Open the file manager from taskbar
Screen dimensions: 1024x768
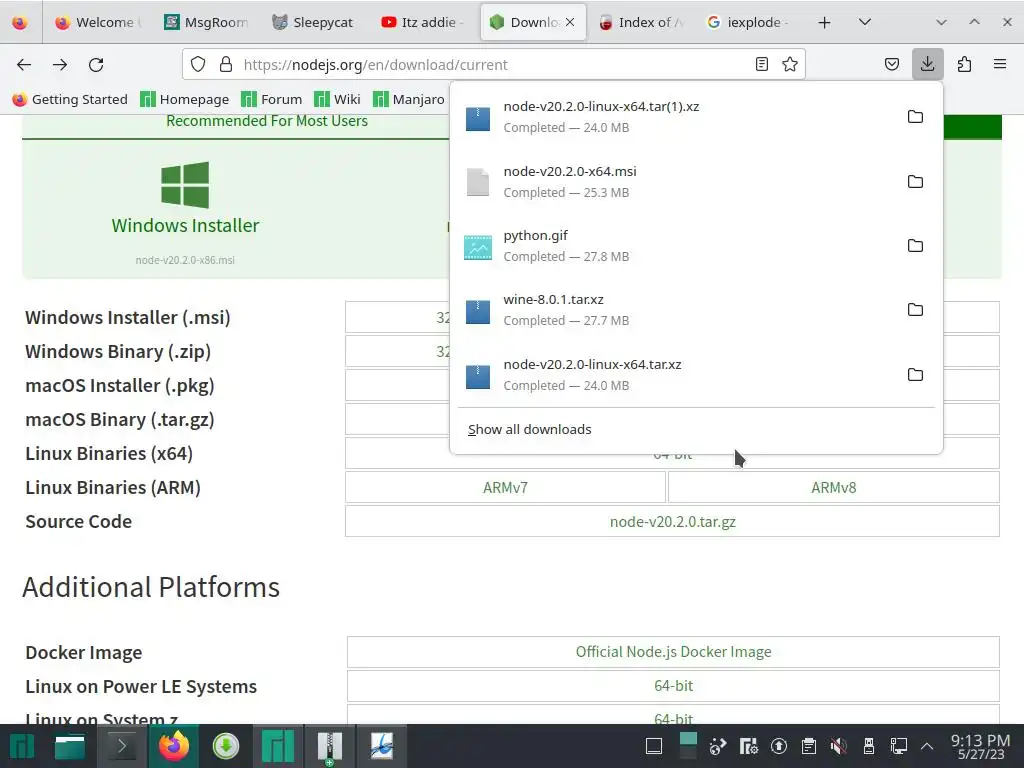click(70, 746)
